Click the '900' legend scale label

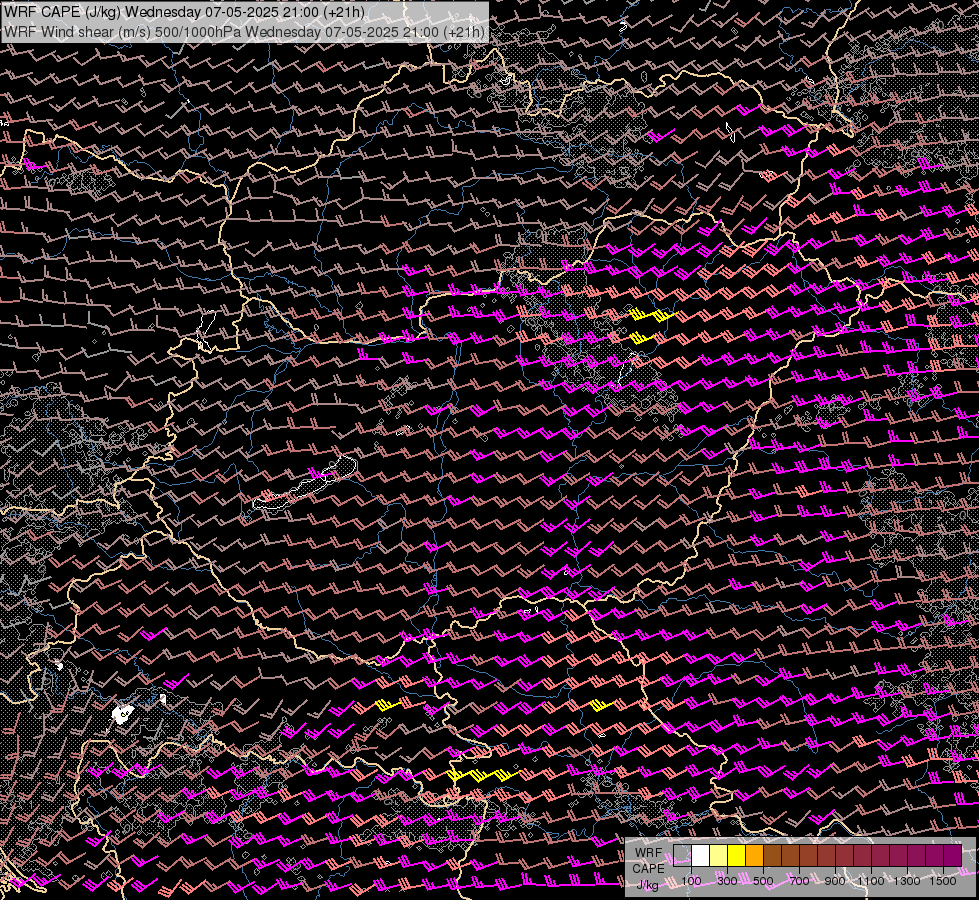(835, 881)
